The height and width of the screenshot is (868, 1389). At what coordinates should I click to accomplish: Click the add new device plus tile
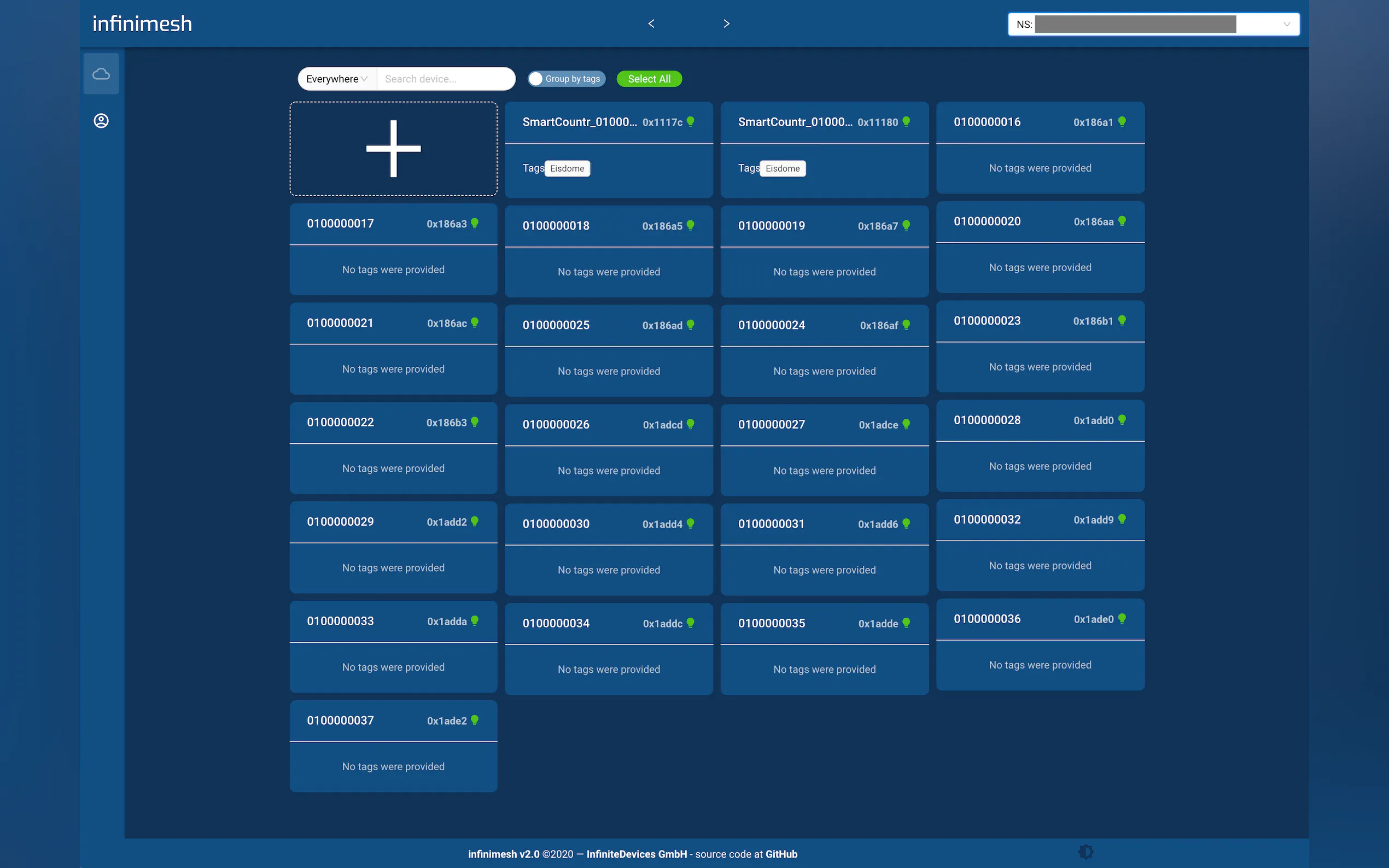pyautogui.click(x=393, y=149)
